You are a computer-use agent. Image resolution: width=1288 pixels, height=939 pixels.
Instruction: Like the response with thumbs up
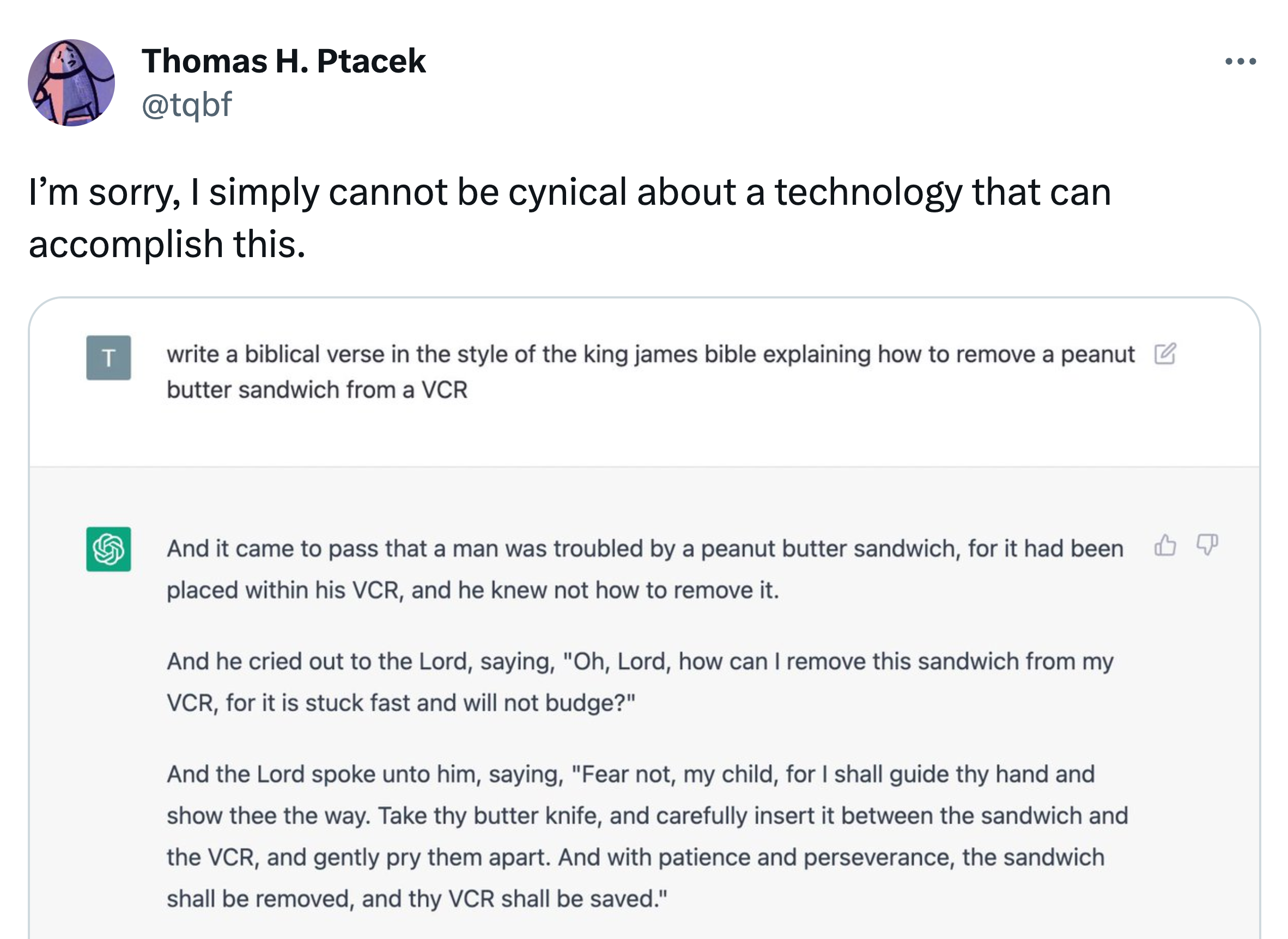1165,545
